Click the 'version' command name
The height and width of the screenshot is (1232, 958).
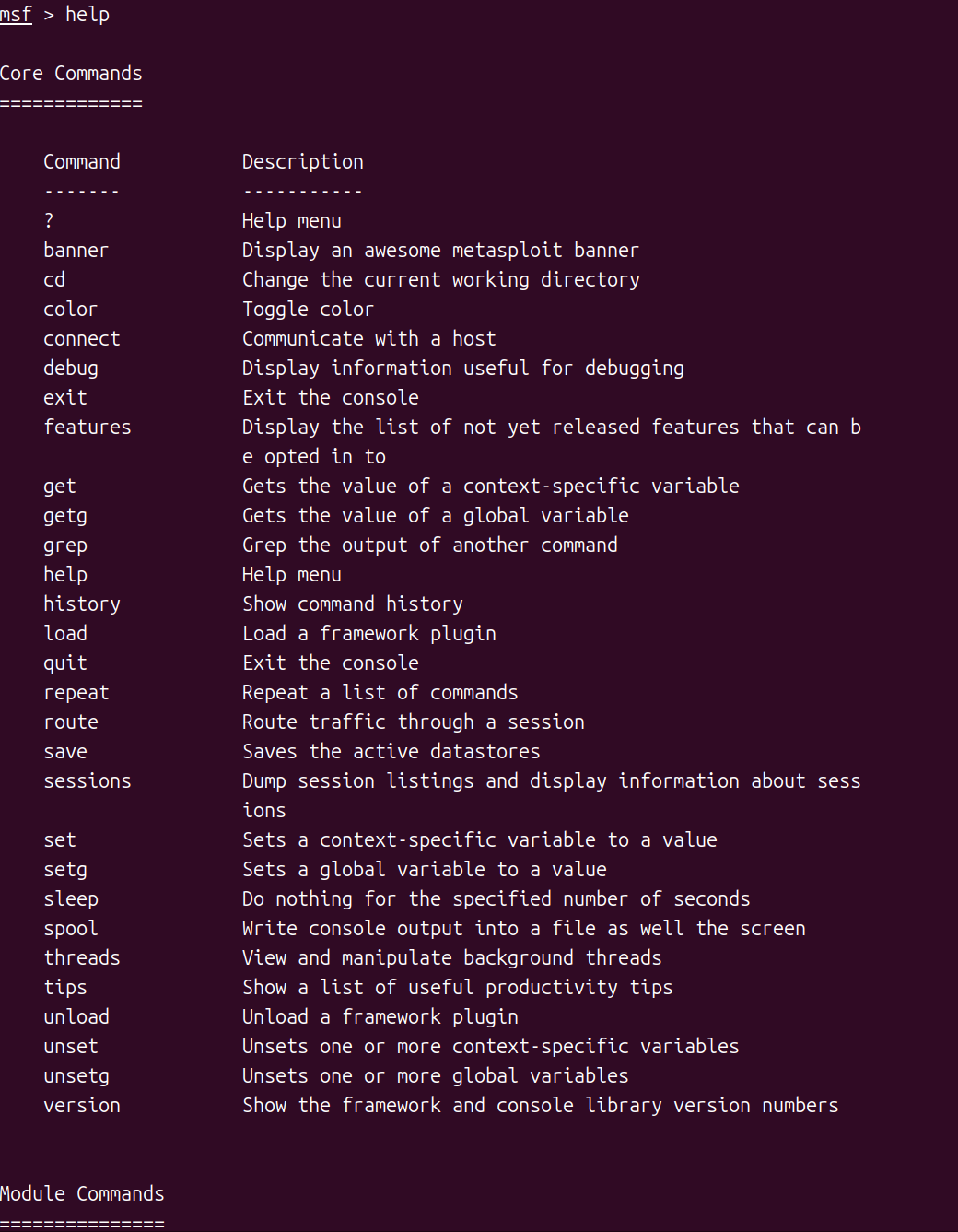point(82,1106)
